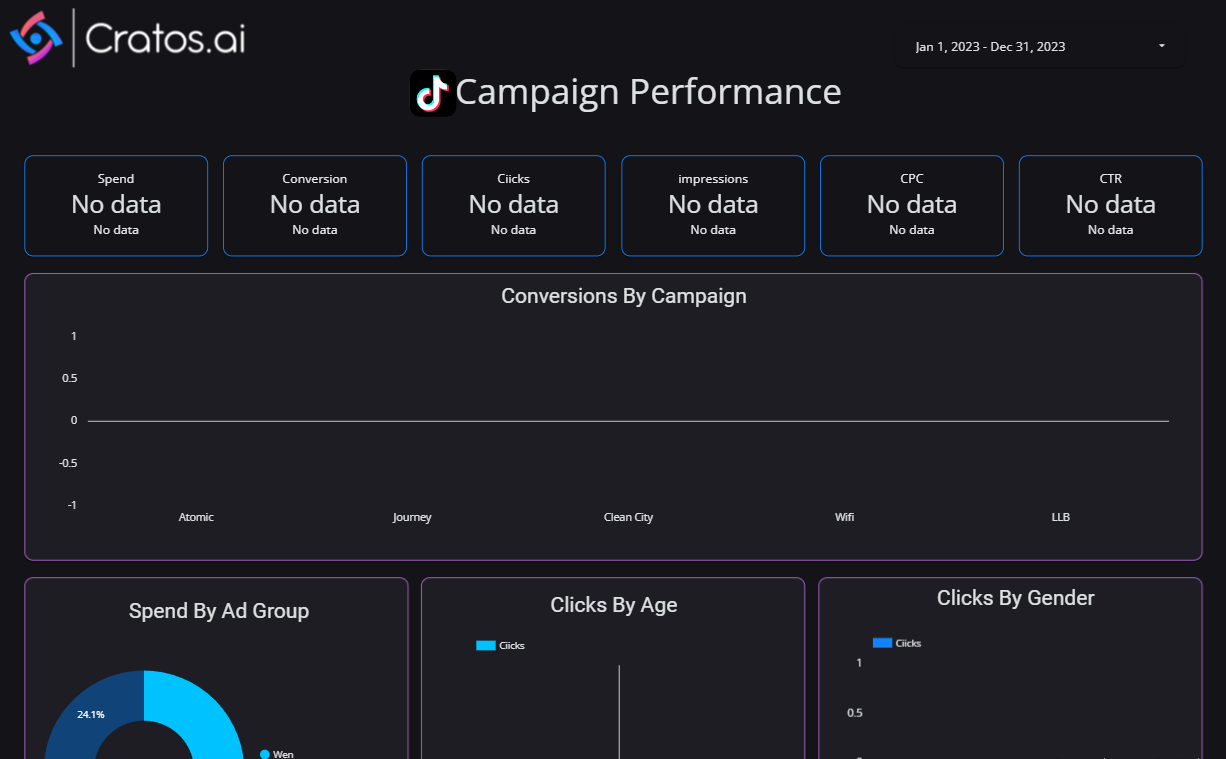Click the Clicks By Age chart title
The width and height of the screenshot is (1226, 759).
614,605
